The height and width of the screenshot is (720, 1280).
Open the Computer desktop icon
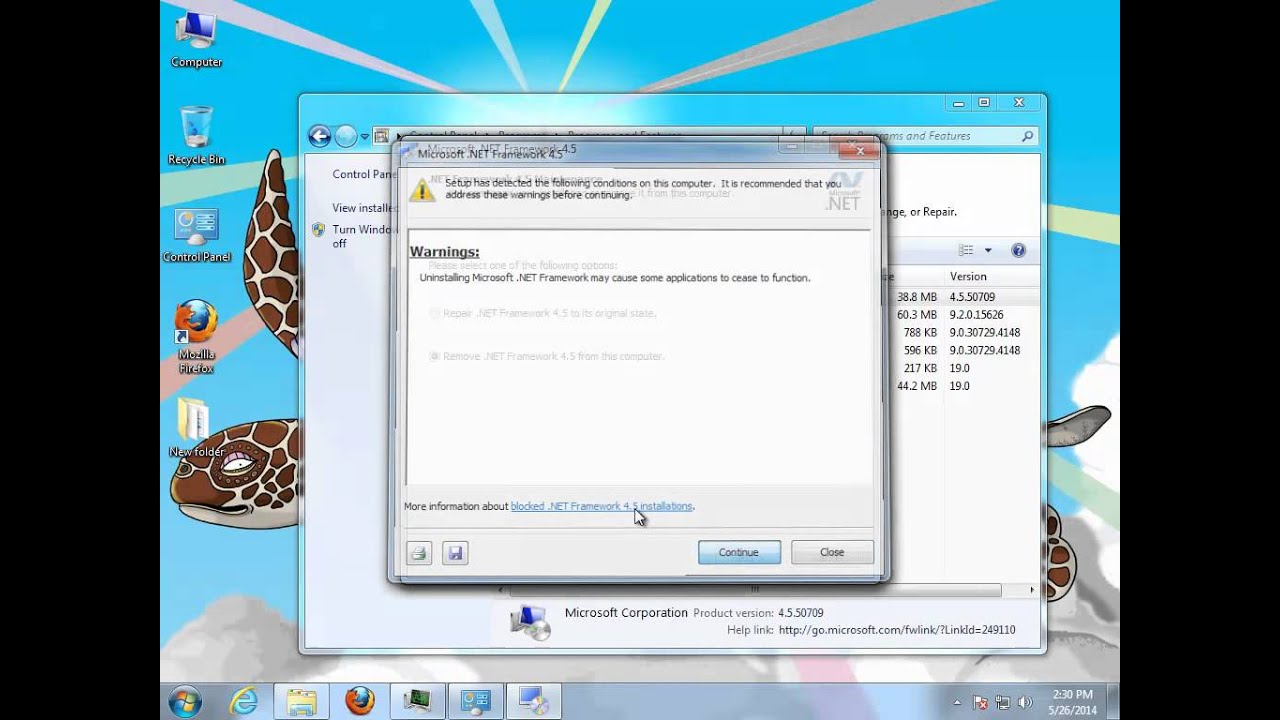tap(196, 40)
